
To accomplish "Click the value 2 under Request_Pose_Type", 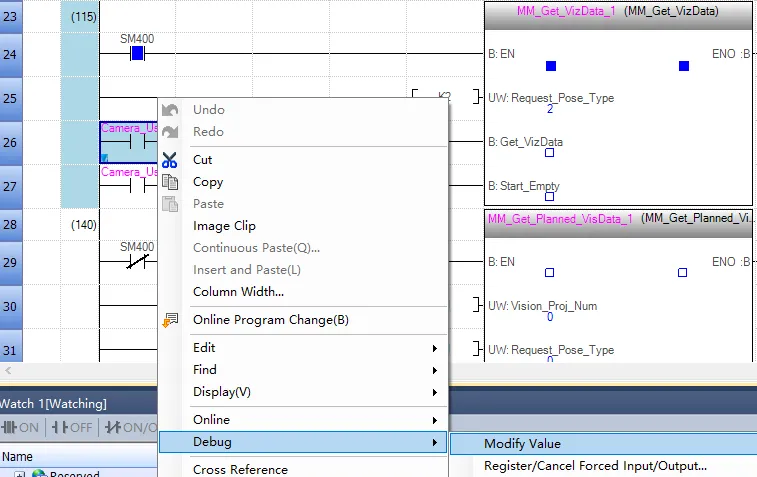I will [550, 109].
